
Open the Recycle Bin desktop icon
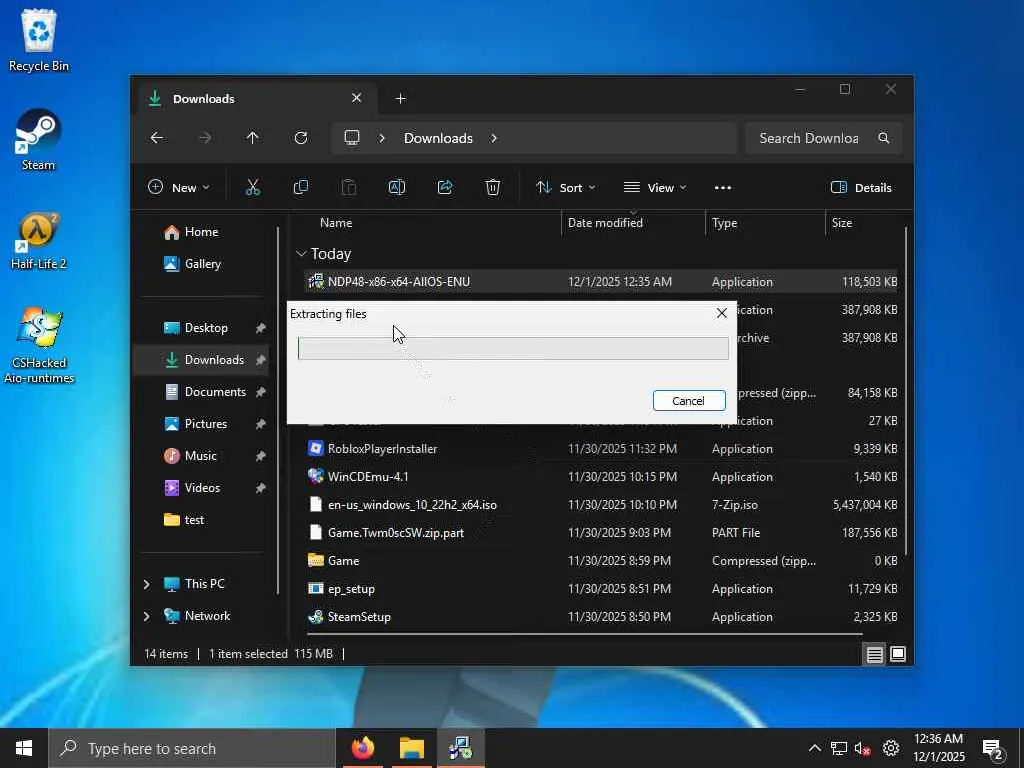(39, 40)
